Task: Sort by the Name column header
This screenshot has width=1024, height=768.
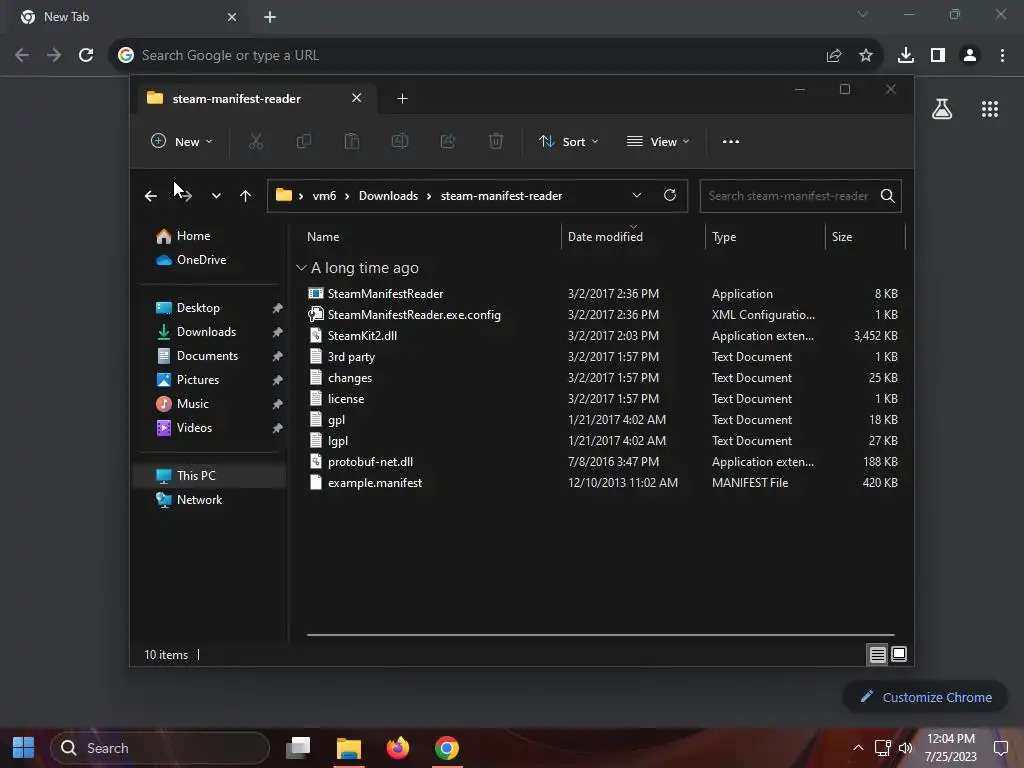Action: pyautogui.click(x=430, y=236)
